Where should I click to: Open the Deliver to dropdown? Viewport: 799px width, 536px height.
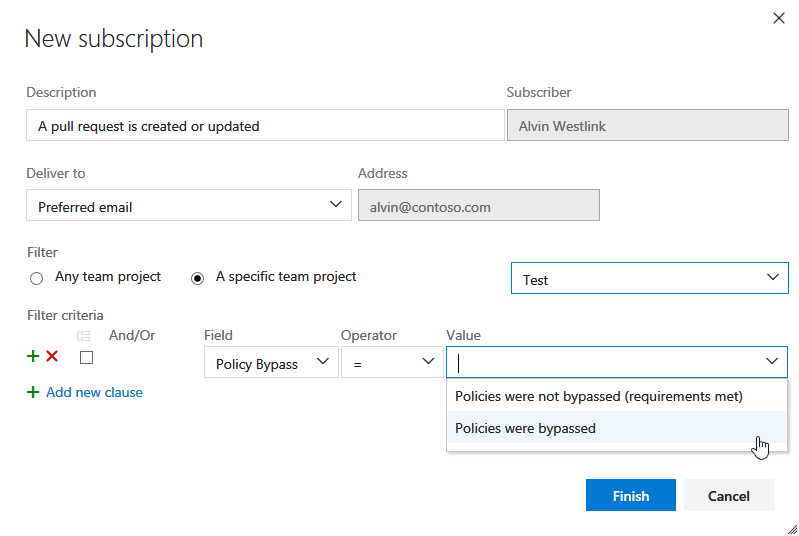pyautogui.click(x=189, y=206)
